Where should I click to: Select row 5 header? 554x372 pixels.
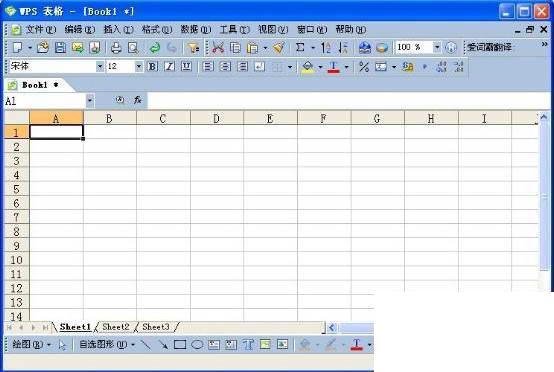coord(16,189)
